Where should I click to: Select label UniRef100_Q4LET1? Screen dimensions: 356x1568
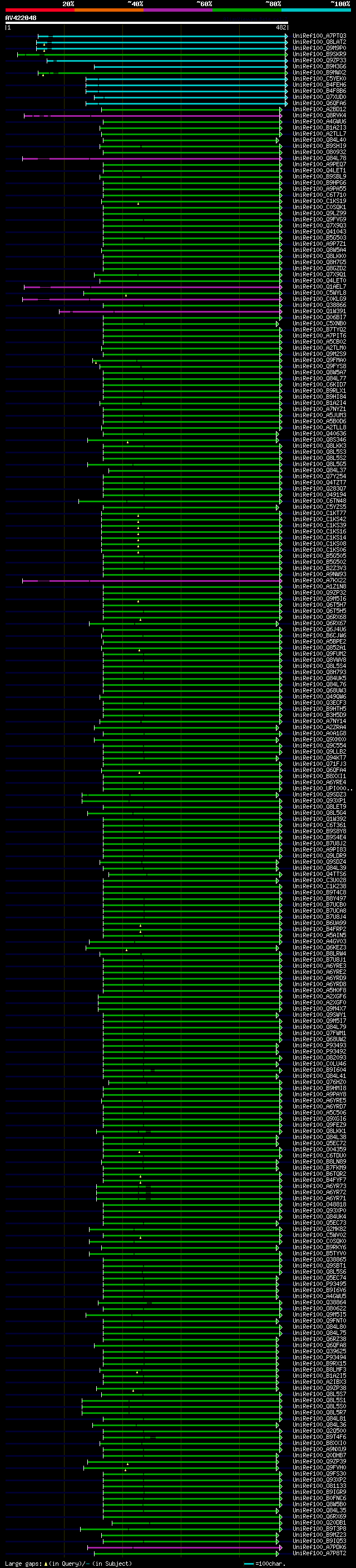tap(319, 170)
